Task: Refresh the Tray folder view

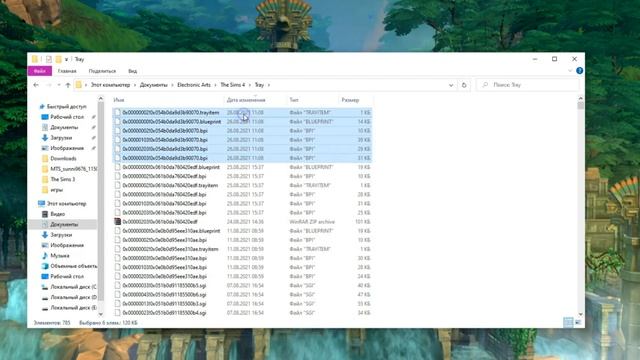Action: click(464, 85)
